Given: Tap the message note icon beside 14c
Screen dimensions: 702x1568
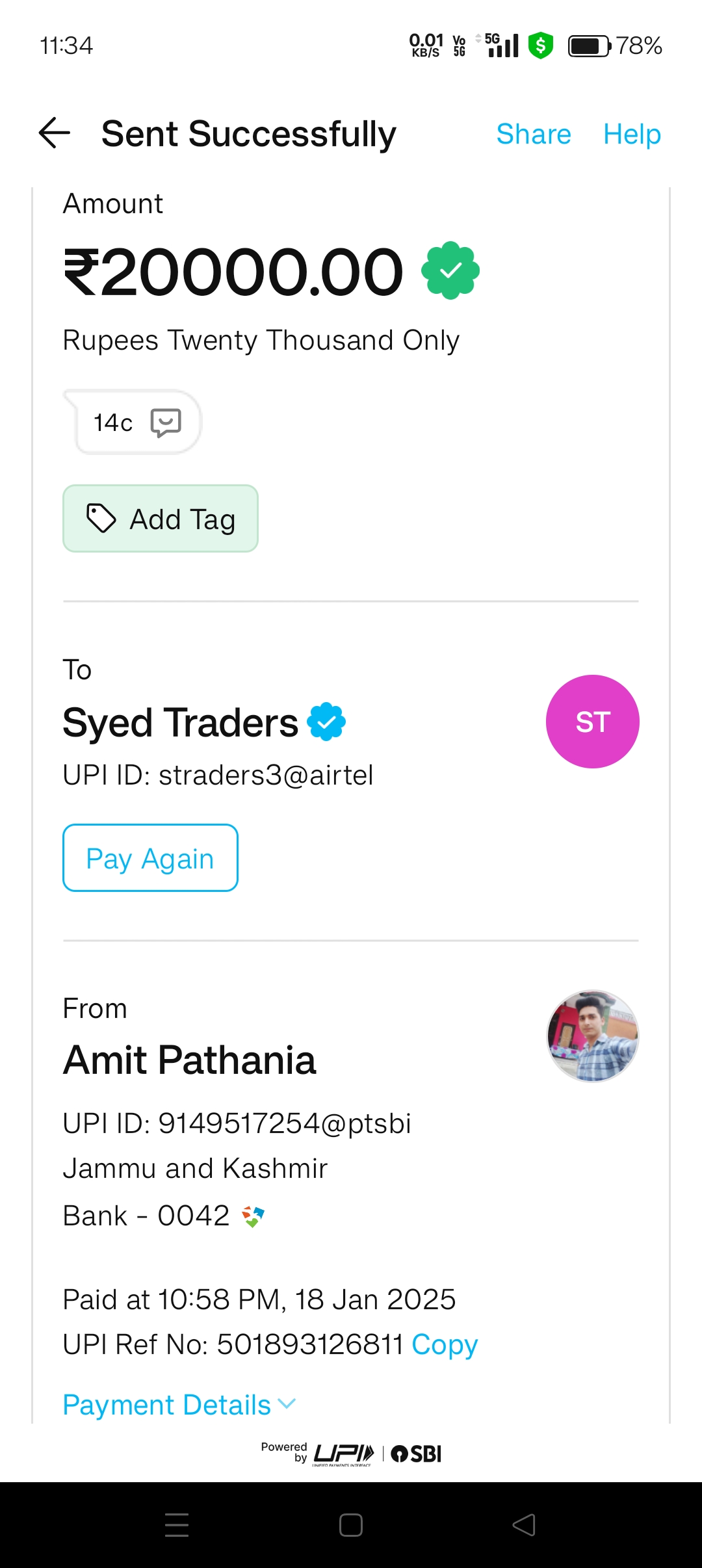Looking at the screenshot, I should tap(166, 423).
